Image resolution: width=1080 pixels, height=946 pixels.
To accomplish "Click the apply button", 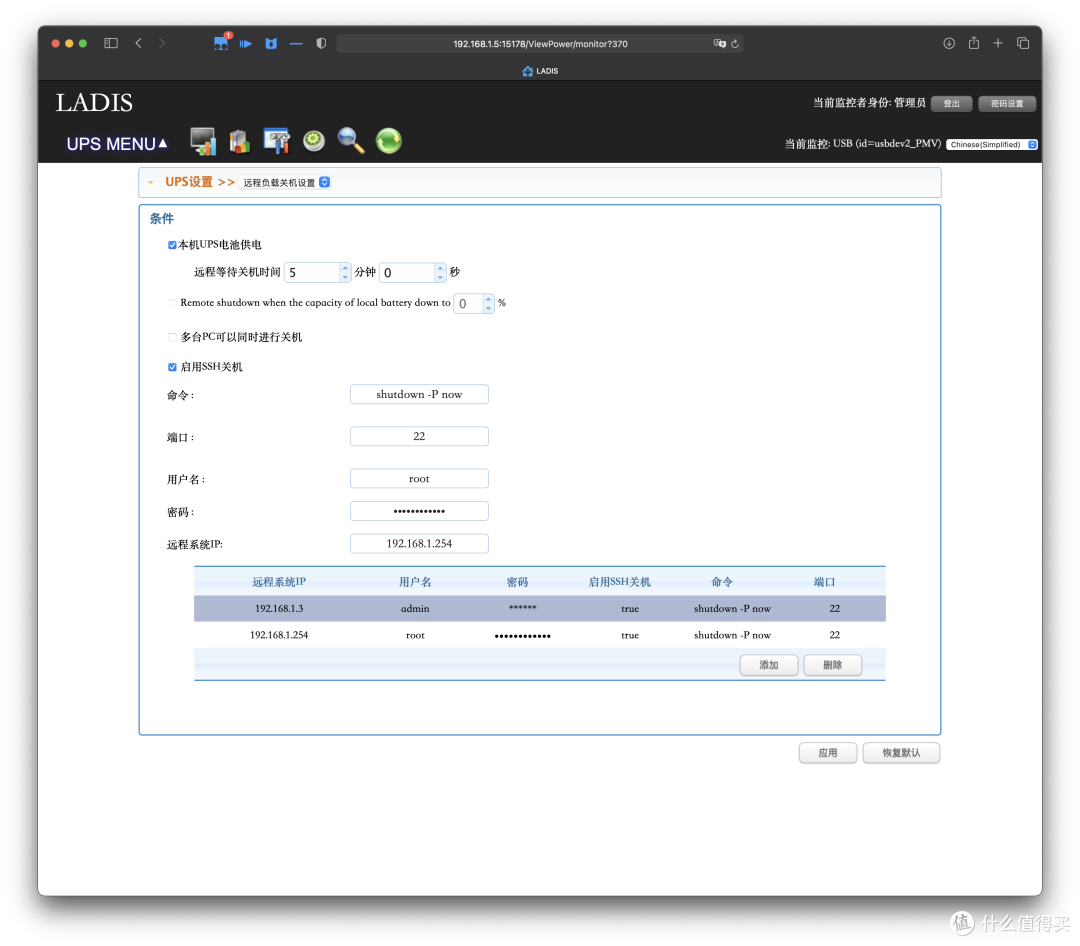I will tap(828, 753).
